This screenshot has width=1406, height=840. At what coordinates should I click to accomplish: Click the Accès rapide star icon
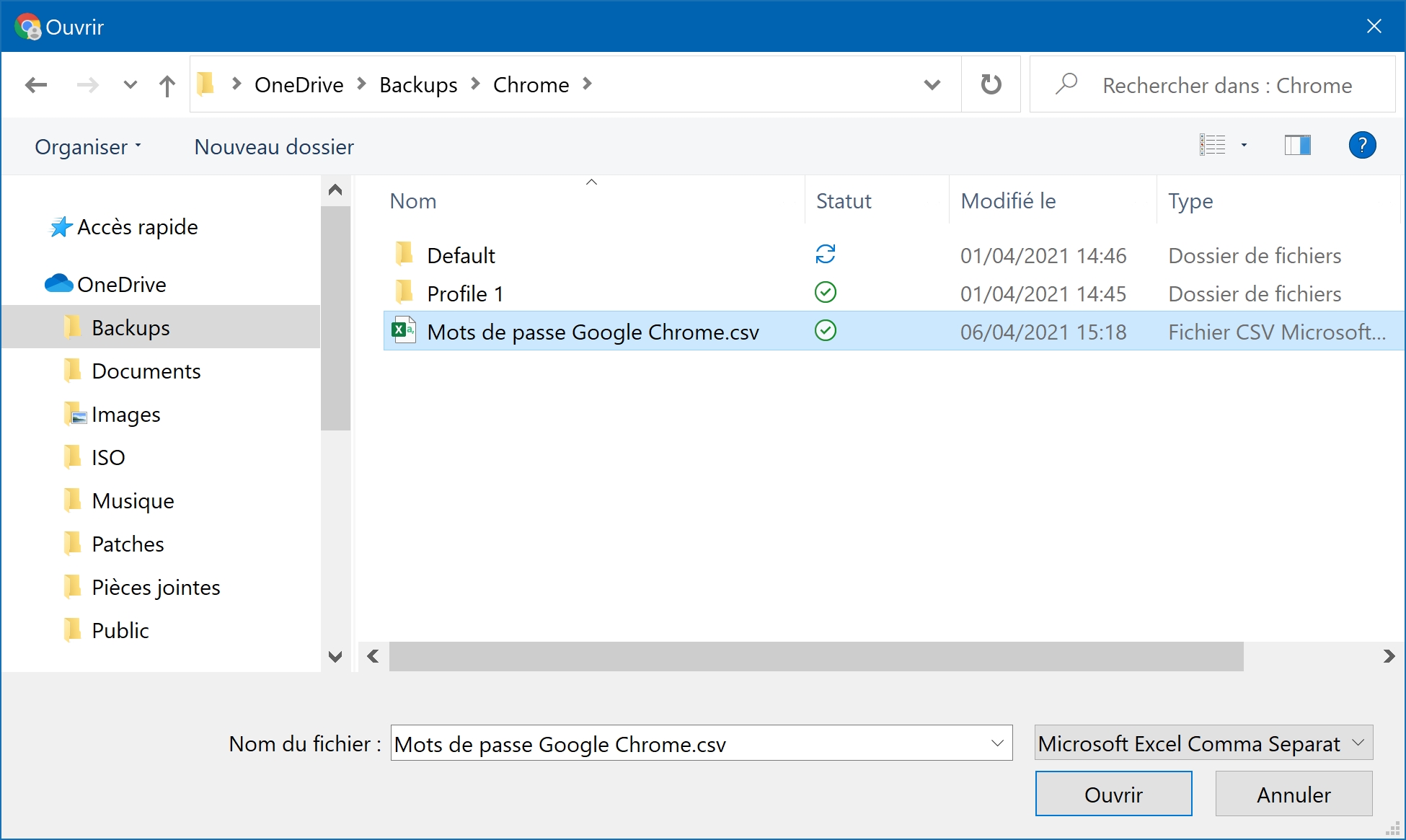pyautogui.click(x=61, y=227)
